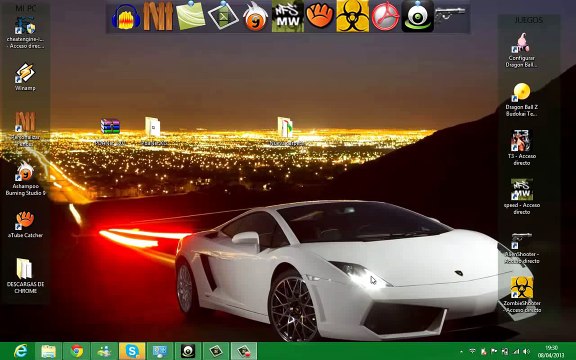The image size is (576, 360).
Task: Open the Wi-Fi tray icon
Action: pos(472,352)
